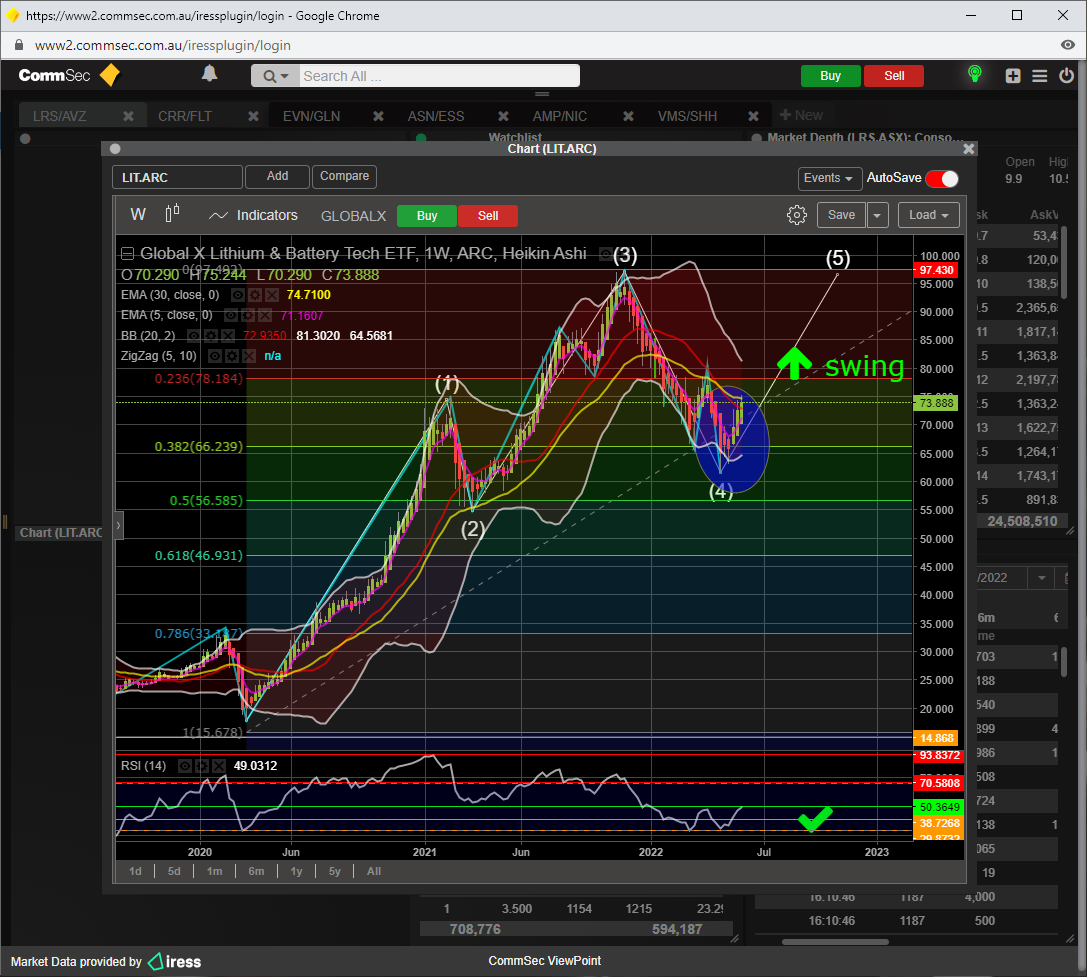Open the Indicators menu
The height and width of the screenshot is (977, 1087).
pyautogui.click(x=254, y=215)
